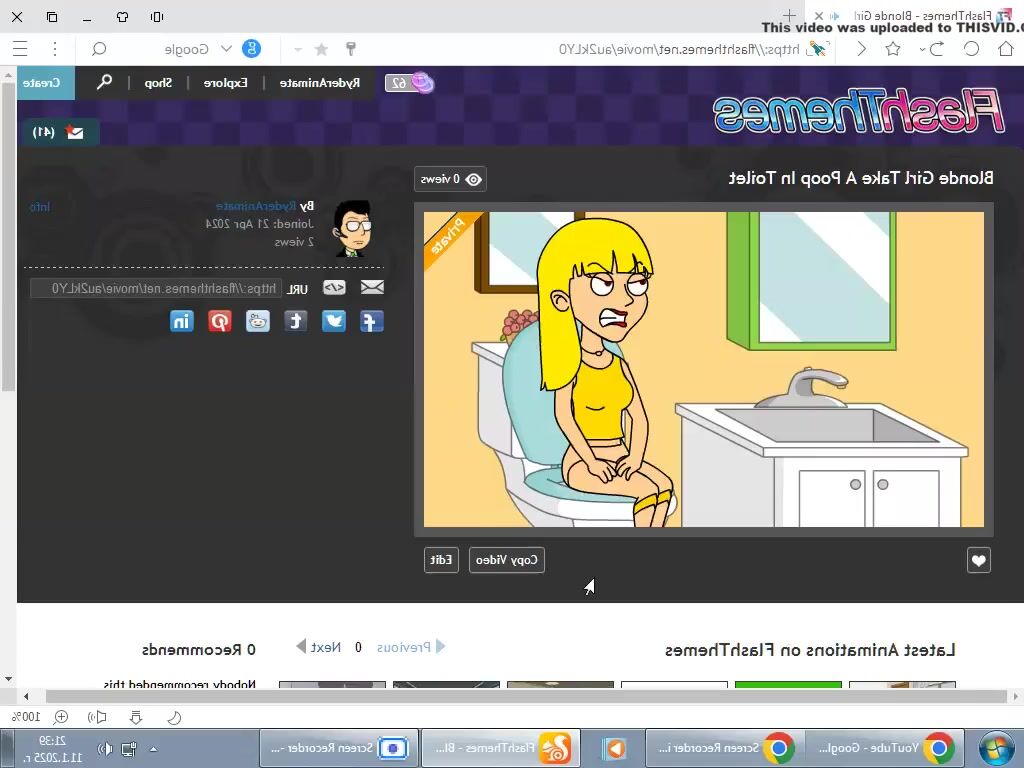Click the zoom plus icon beside 100%
Screen dimensions: 1024x768
coord(61,717)
